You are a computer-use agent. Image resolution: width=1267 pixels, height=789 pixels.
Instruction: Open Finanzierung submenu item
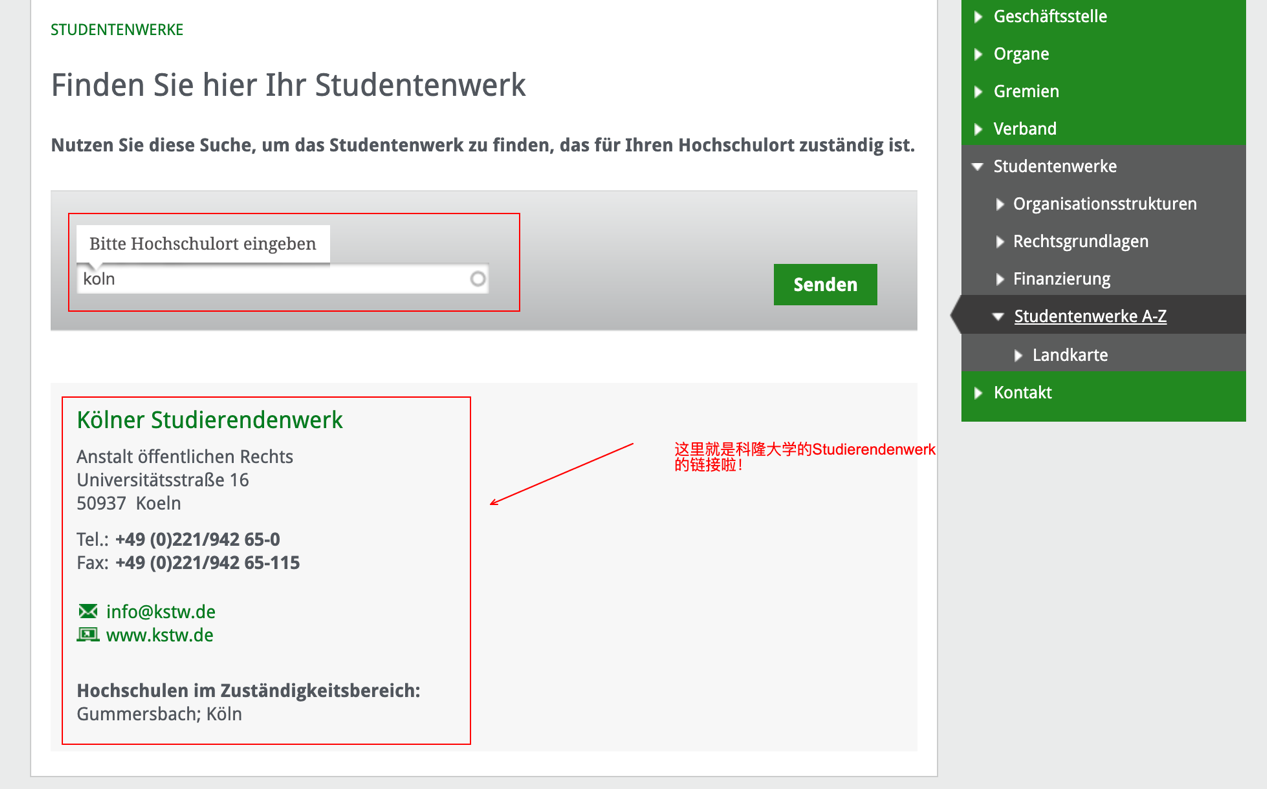click(x=1062, y=279)
